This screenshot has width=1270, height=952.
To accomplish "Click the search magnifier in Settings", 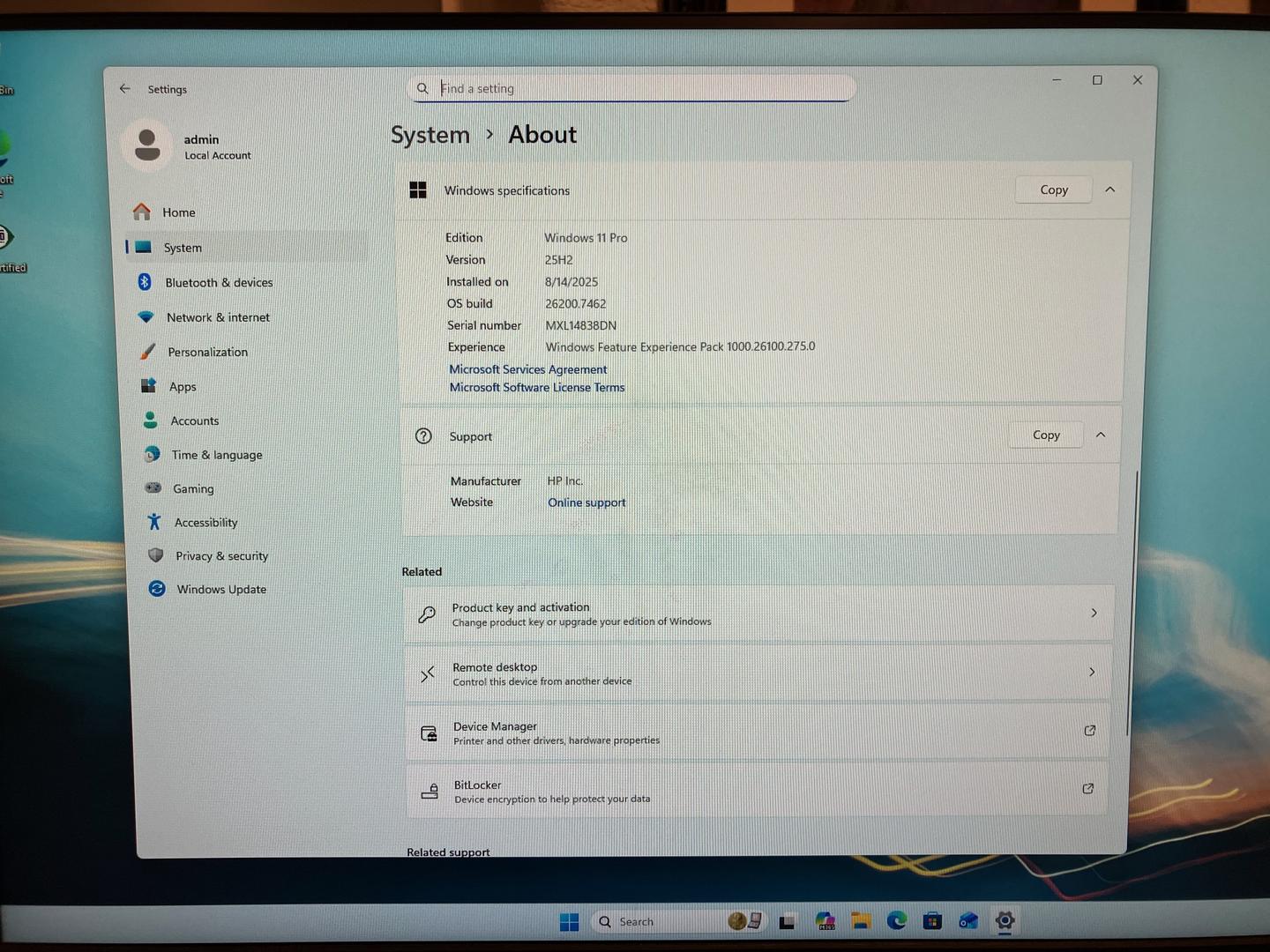I will point(422,88).
